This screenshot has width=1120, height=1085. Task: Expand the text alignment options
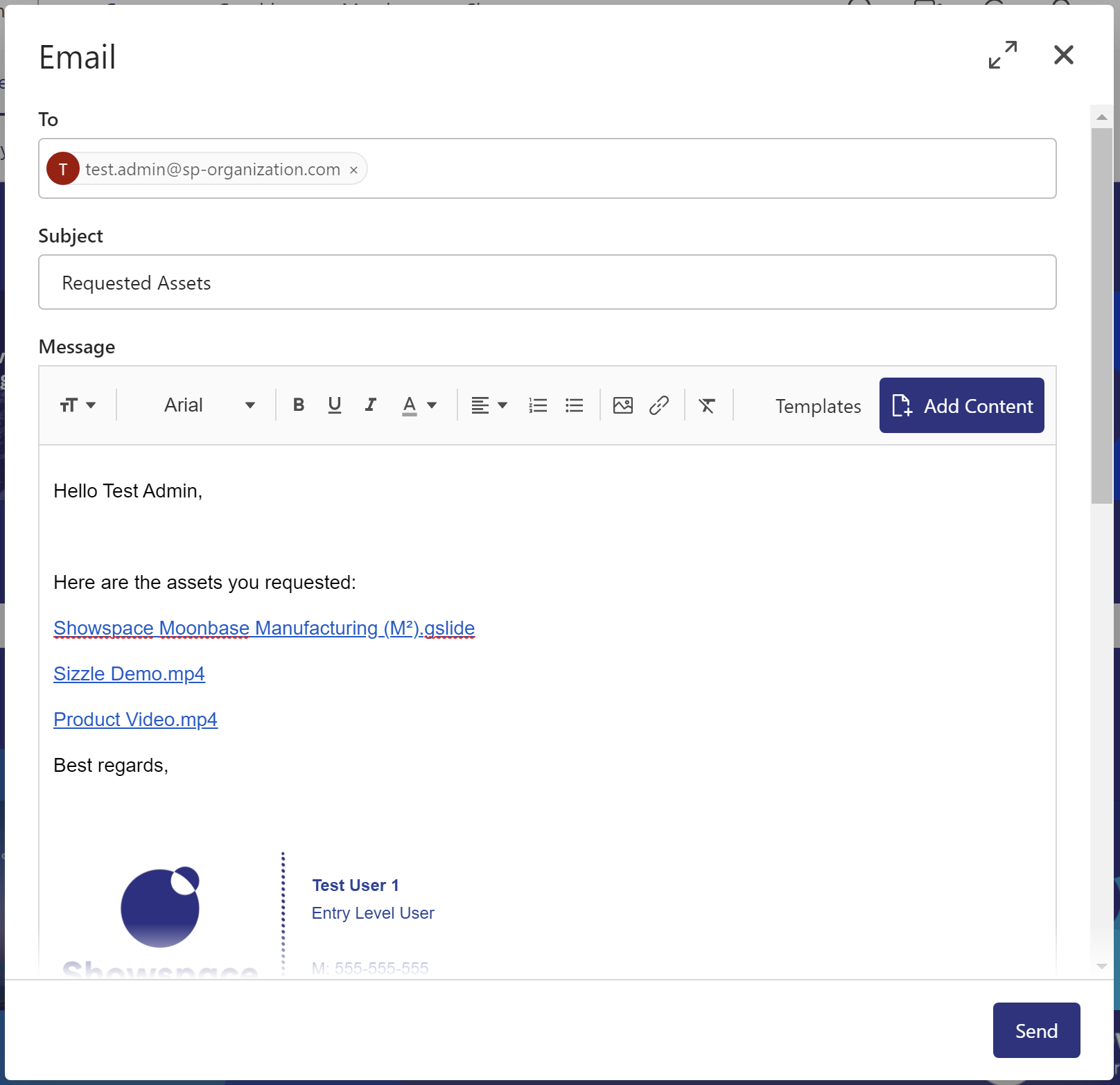click(x=489, y=405)
